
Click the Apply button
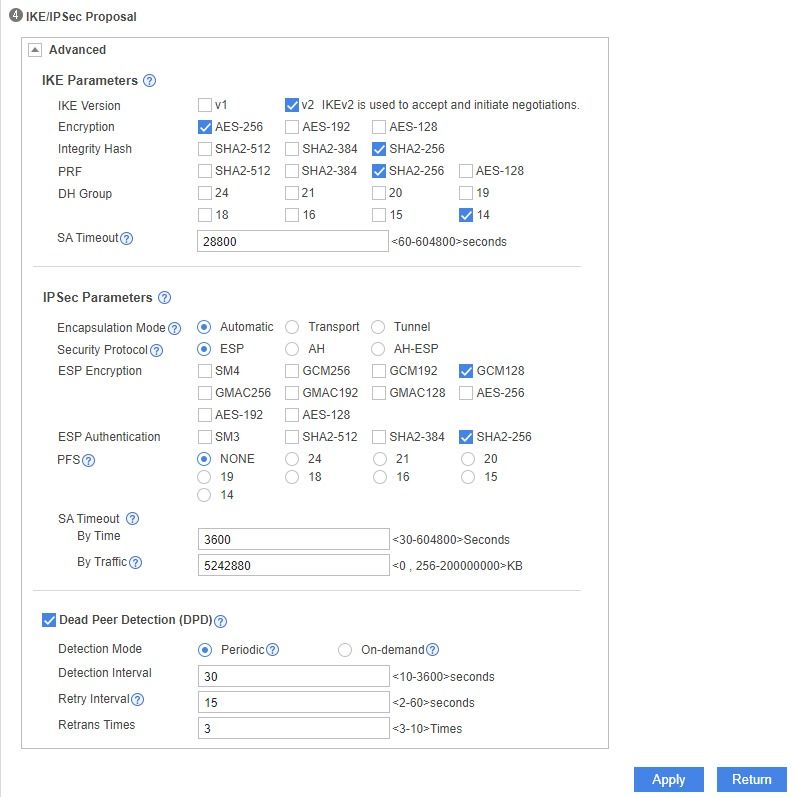[668, 779]
